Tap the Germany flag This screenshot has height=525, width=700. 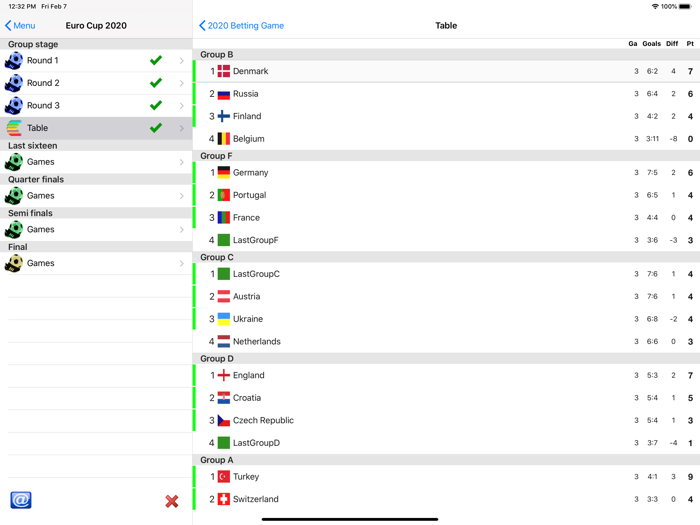(224, 173)
